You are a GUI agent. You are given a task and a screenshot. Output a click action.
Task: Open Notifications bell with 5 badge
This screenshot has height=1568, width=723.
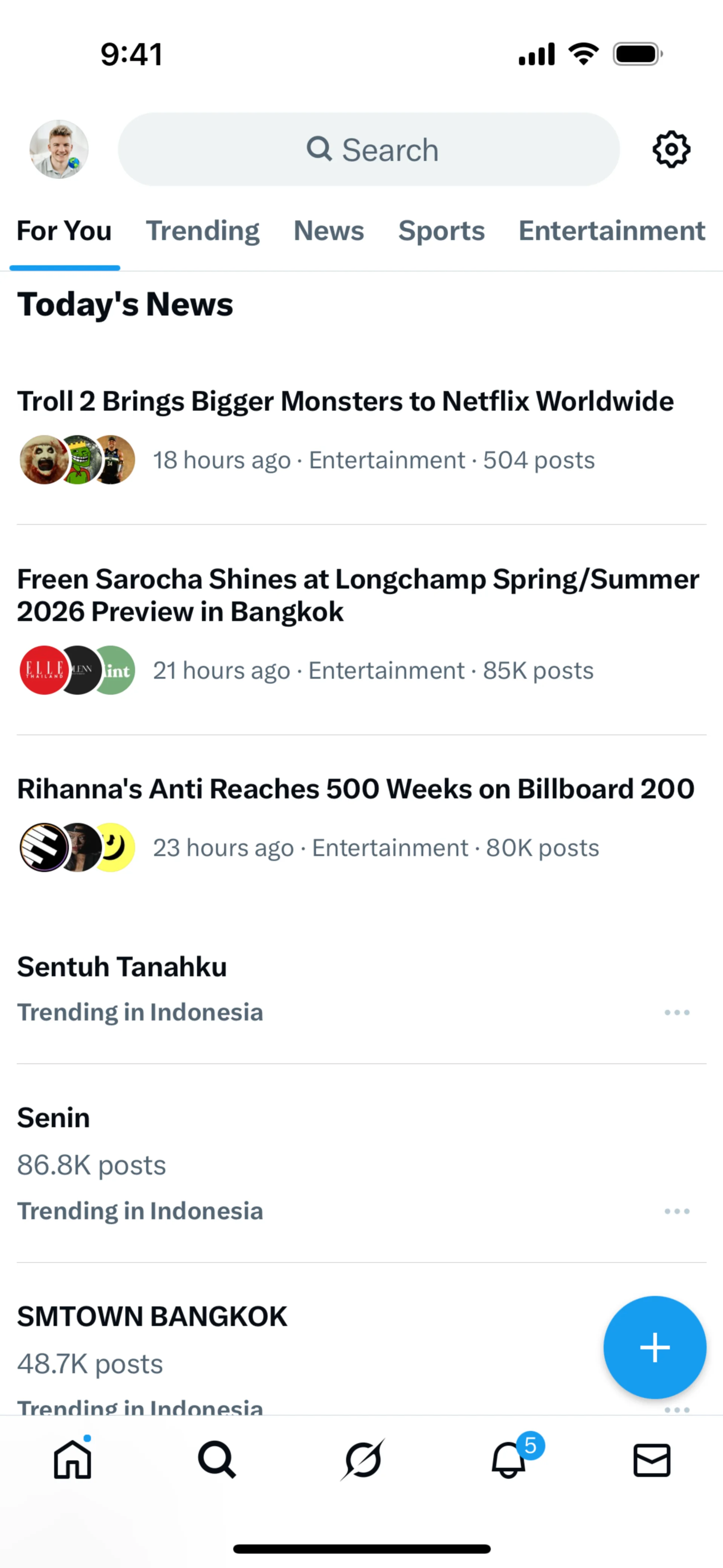click(509, 1459)
